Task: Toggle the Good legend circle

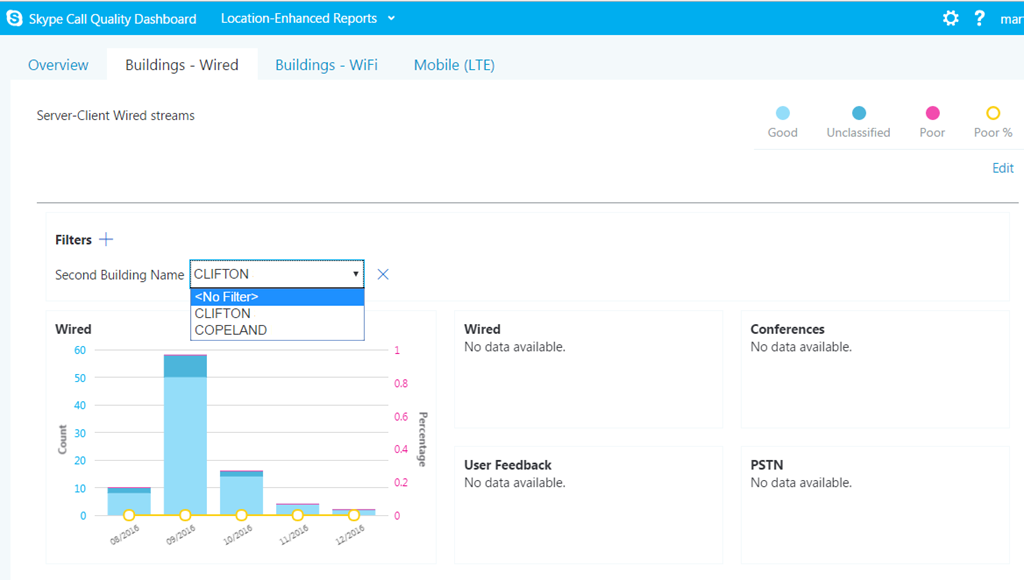Action: pos(782,113)
